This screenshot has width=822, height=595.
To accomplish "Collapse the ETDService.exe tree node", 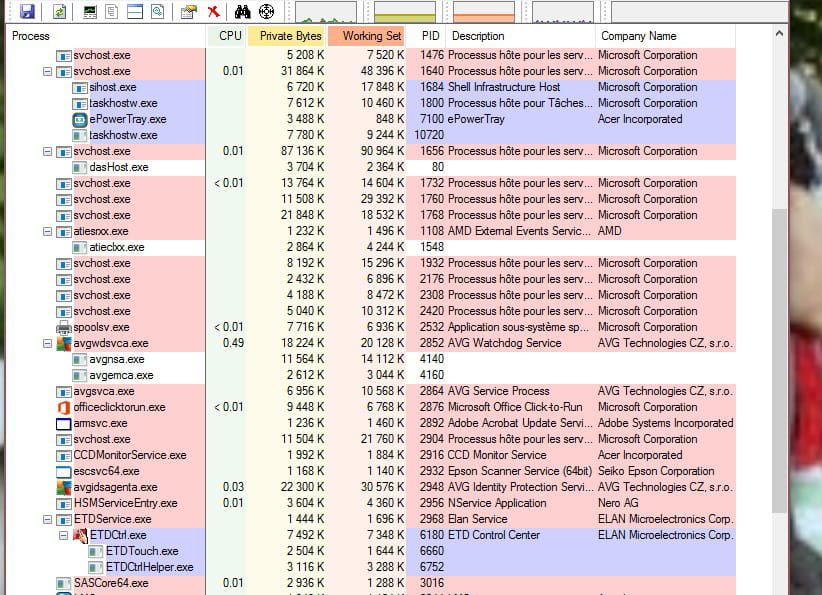I will pyautogui.click(x=47, y=520).
